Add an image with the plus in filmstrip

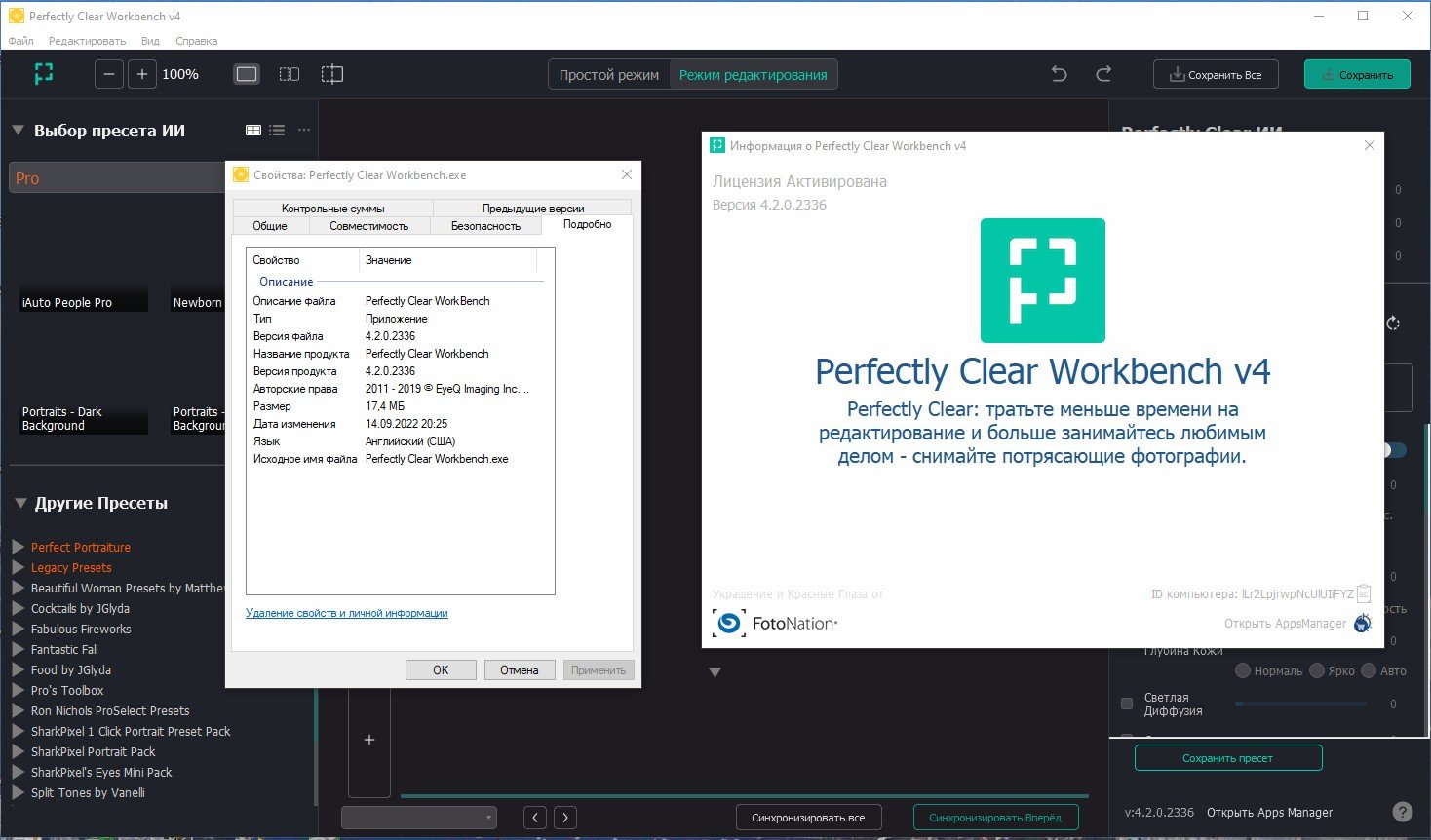click(x=369, y=740)
